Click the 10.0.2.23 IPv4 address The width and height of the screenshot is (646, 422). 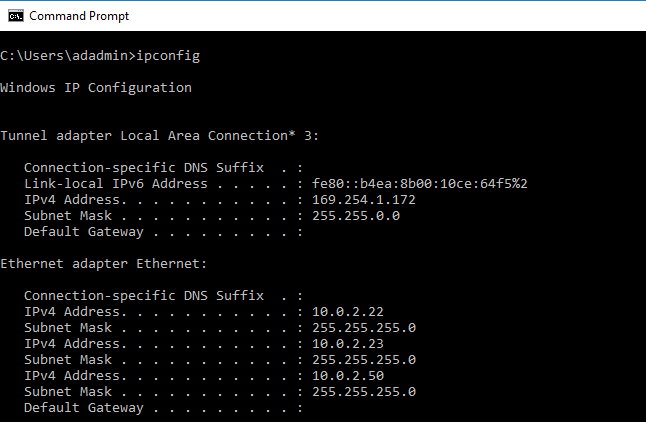click(x=347, y=343)
